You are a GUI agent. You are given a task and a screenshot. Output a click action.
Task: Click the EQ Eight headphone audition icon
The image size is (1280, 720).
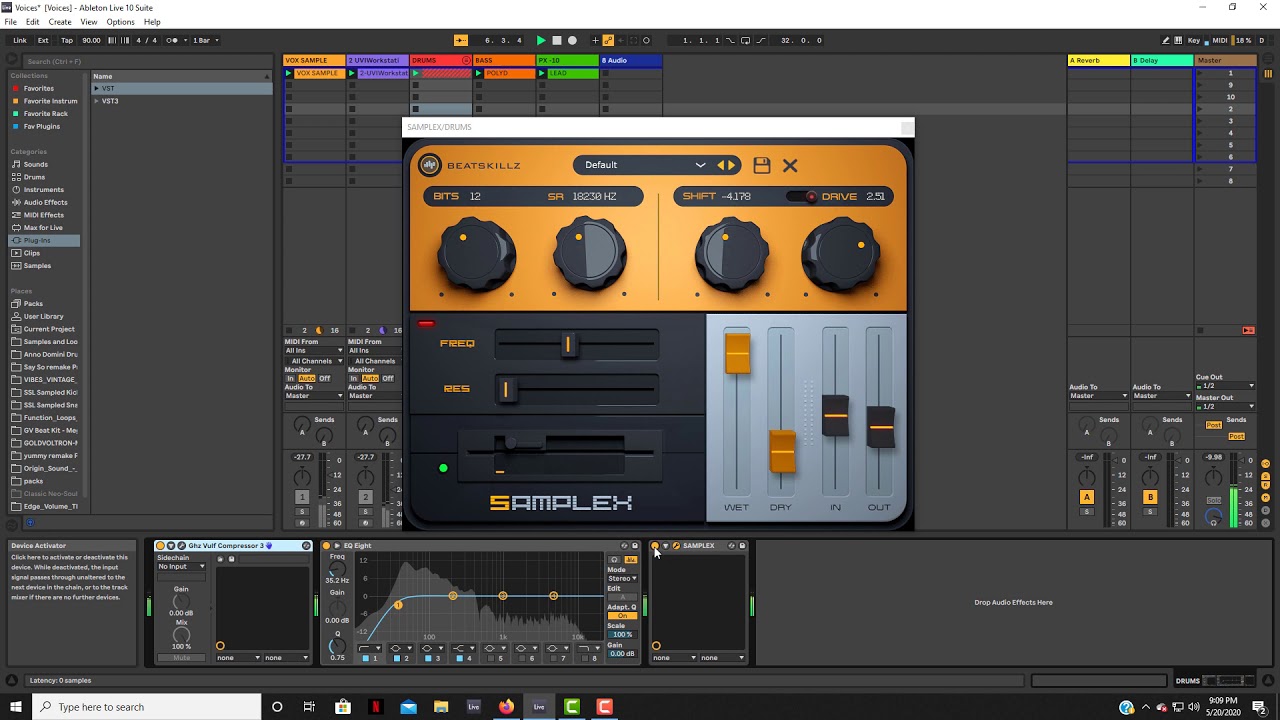[614, 559]
